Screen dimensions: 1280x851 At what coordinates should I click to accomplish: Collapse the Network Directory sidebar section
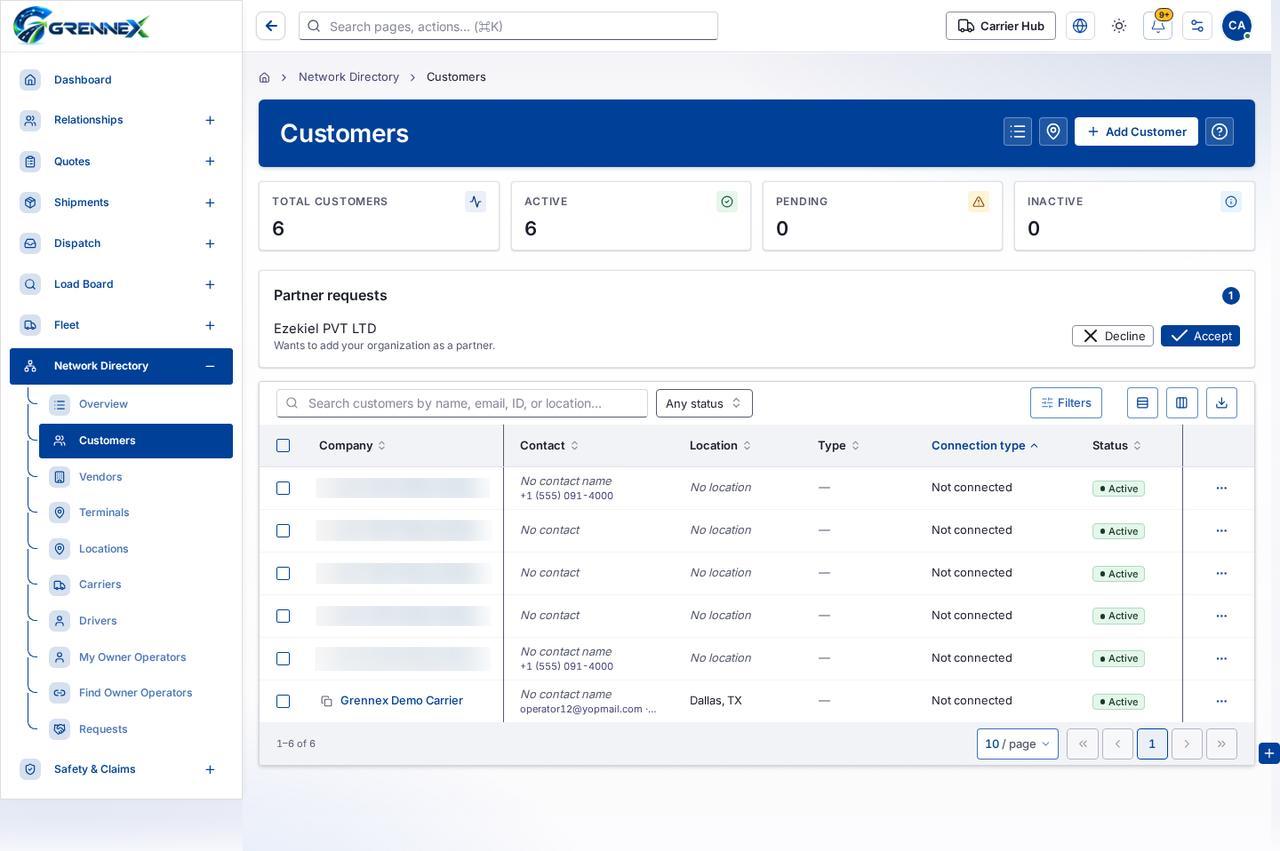[x=210, y=366]
